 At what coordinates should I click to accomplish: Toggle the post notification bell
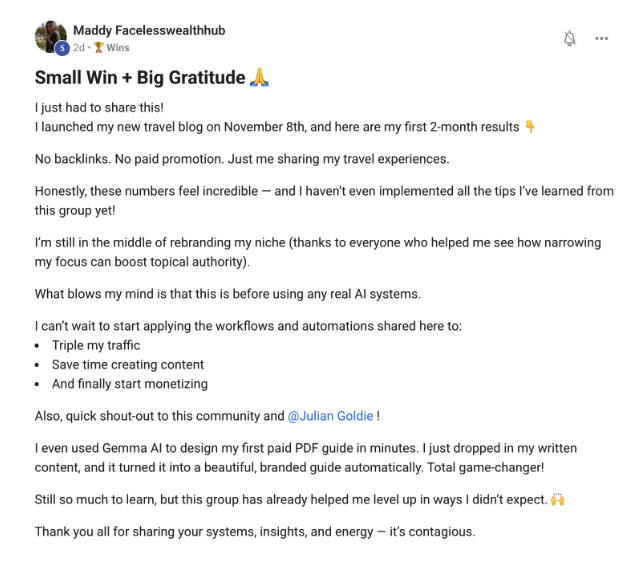[x=570, y=39]
